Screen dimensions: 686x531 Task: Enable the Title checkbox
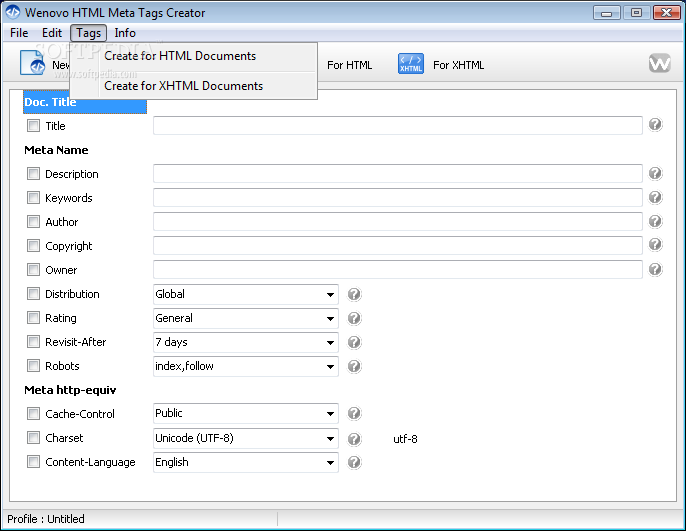[x=33, y=126]
